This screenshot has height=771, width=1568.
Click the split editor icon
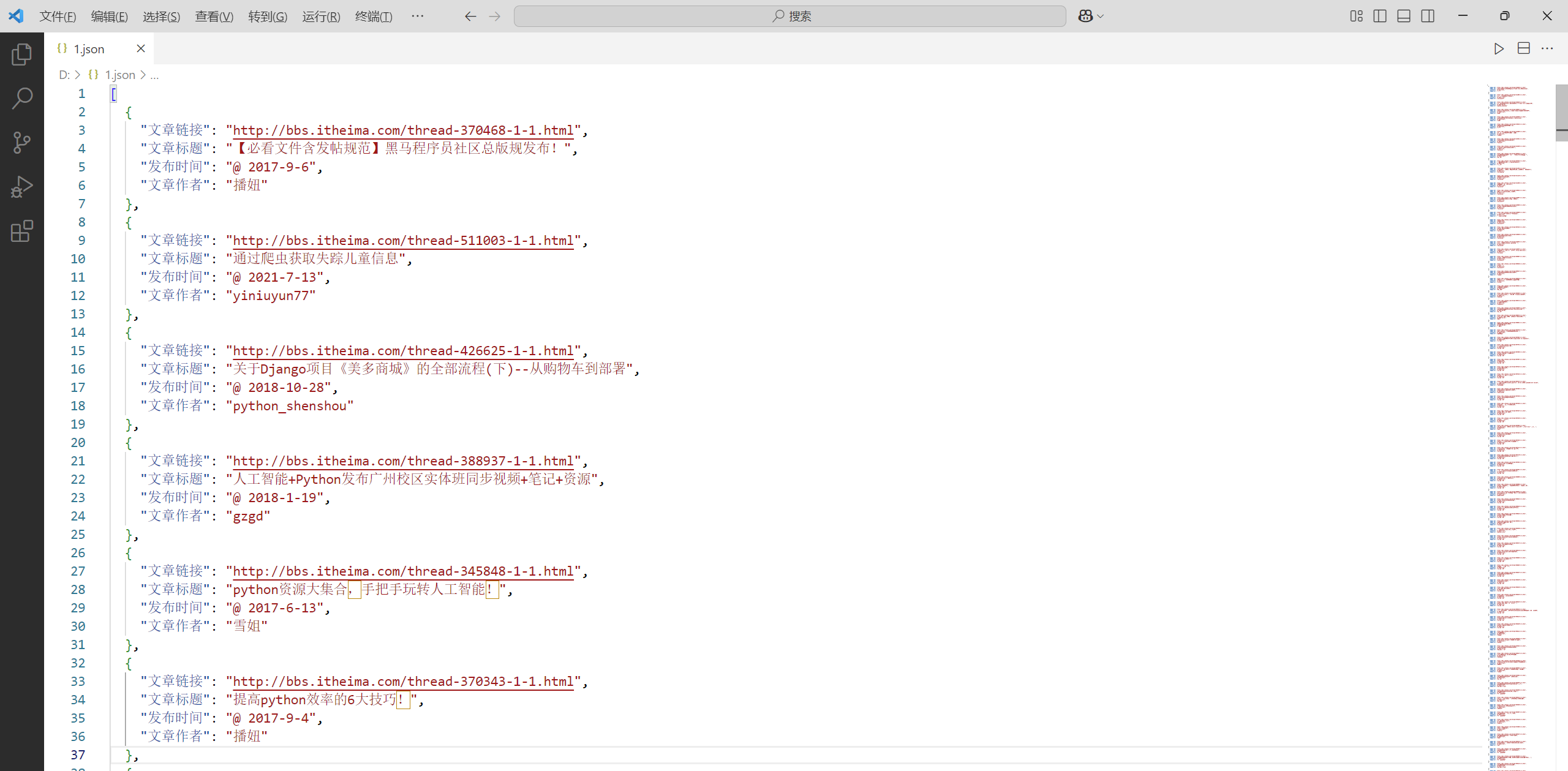(x=1523, y=49)
